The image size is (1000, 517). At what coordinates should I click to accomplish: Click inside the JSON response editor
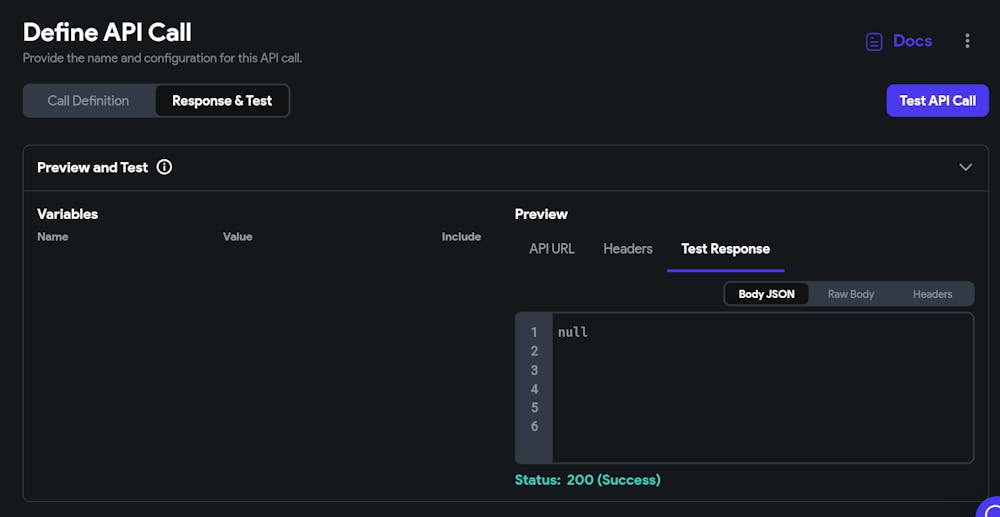[760, 400]
